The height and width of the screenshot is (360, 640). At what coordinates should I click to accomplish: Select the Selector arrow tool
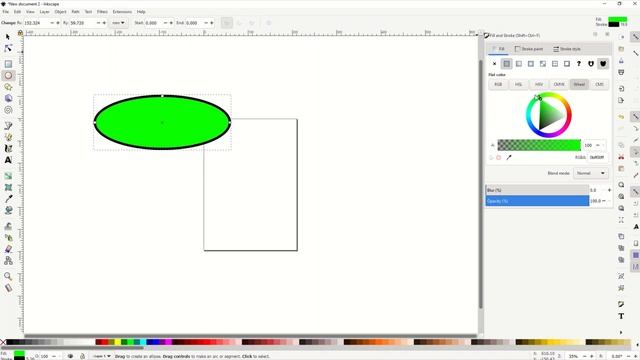(x=8, y=37)
